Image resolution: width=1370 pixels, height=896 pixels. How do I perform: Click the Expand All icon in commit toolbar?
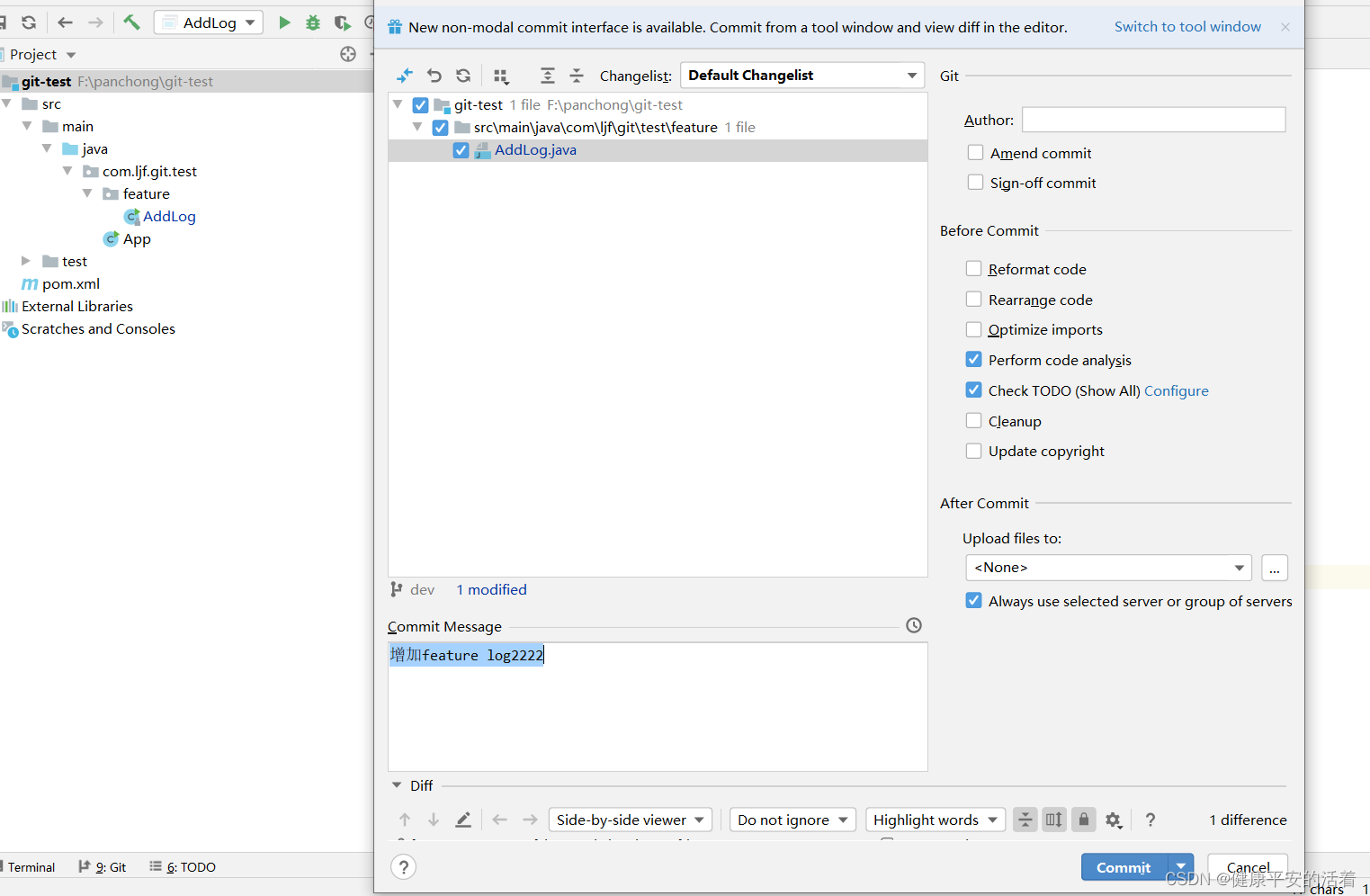coord(549,76)
